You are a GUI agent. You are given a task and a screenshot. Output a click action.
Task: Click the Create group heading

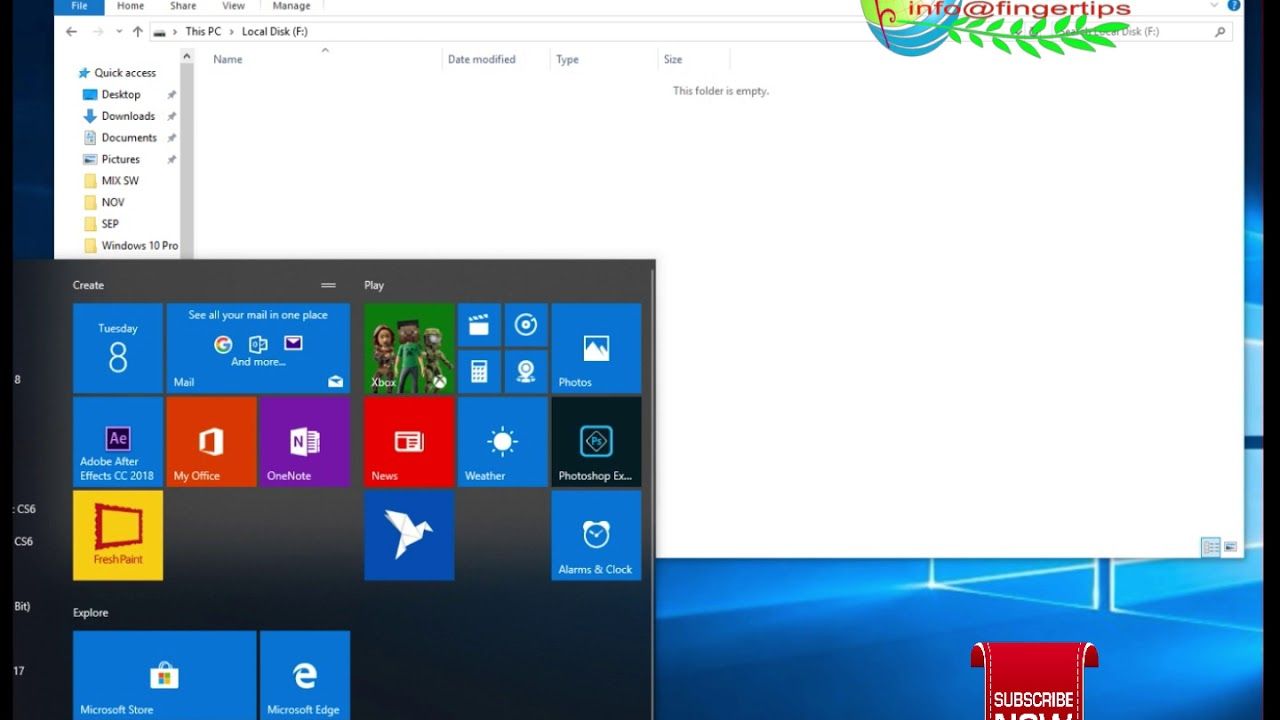click(x=88, y=285)
